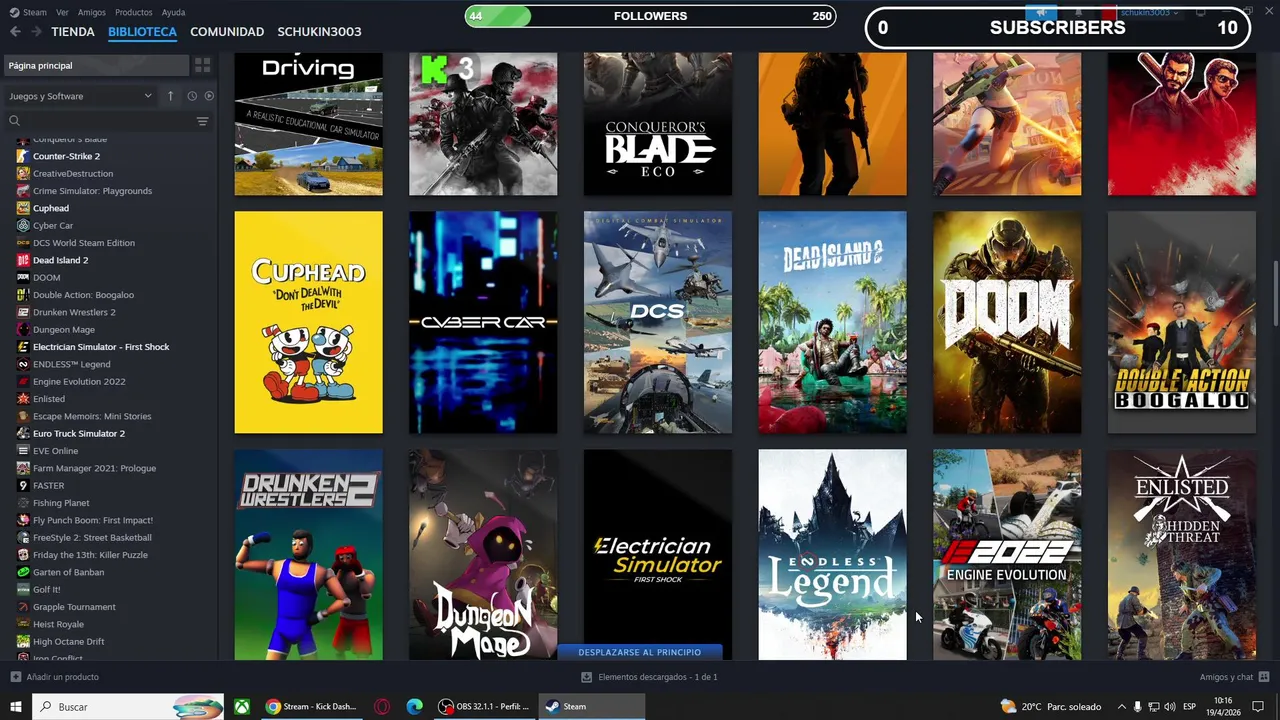The image size is (1280, 720).
Task: Open the Dead Island 2 cover thumbnail
Action: [832, 322]
